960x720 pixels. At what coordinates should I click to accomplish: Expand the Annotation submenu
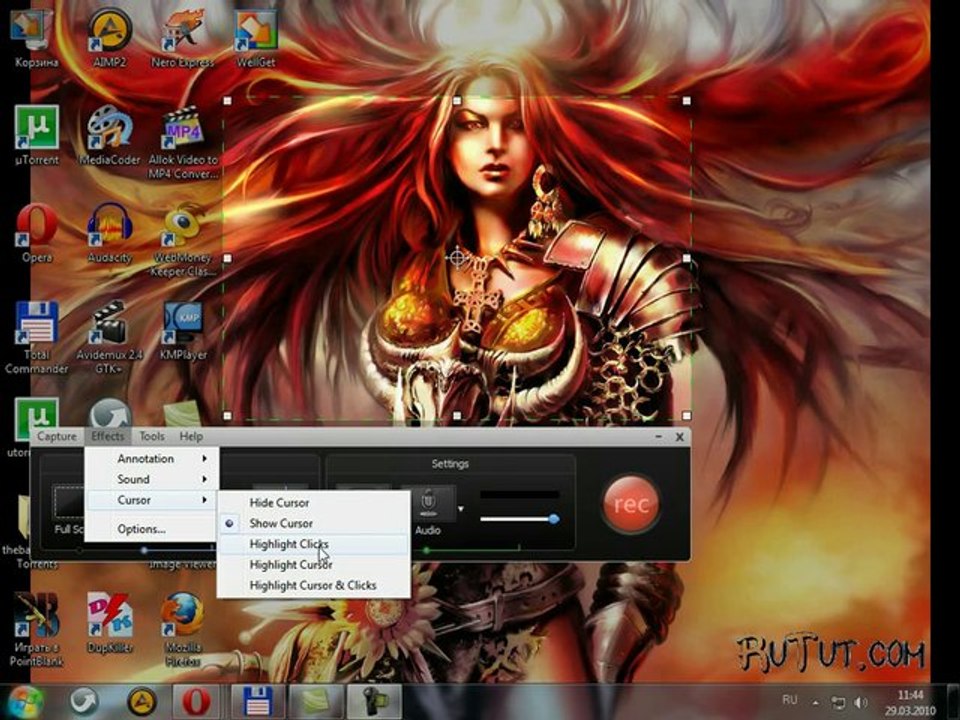(151, 459)
